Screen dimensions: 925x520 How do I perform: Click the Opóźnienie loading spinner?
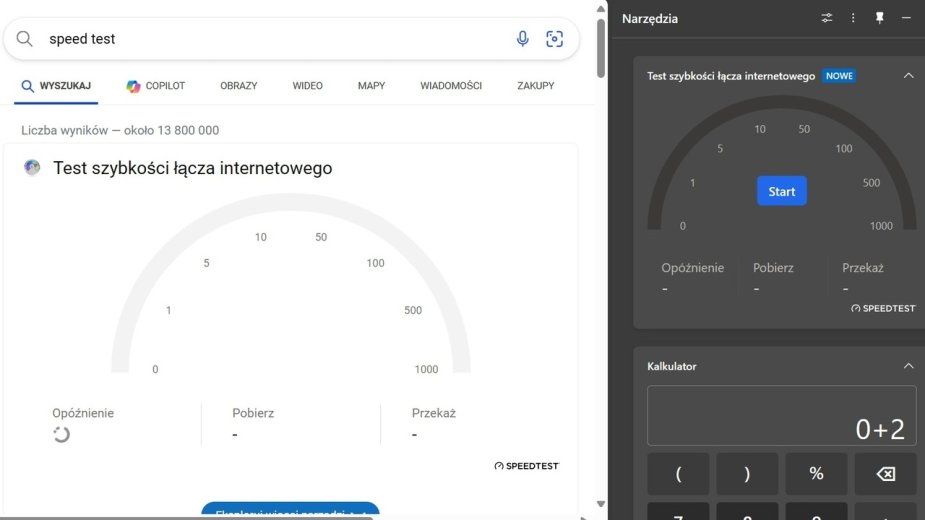click(x=61, y=434)
